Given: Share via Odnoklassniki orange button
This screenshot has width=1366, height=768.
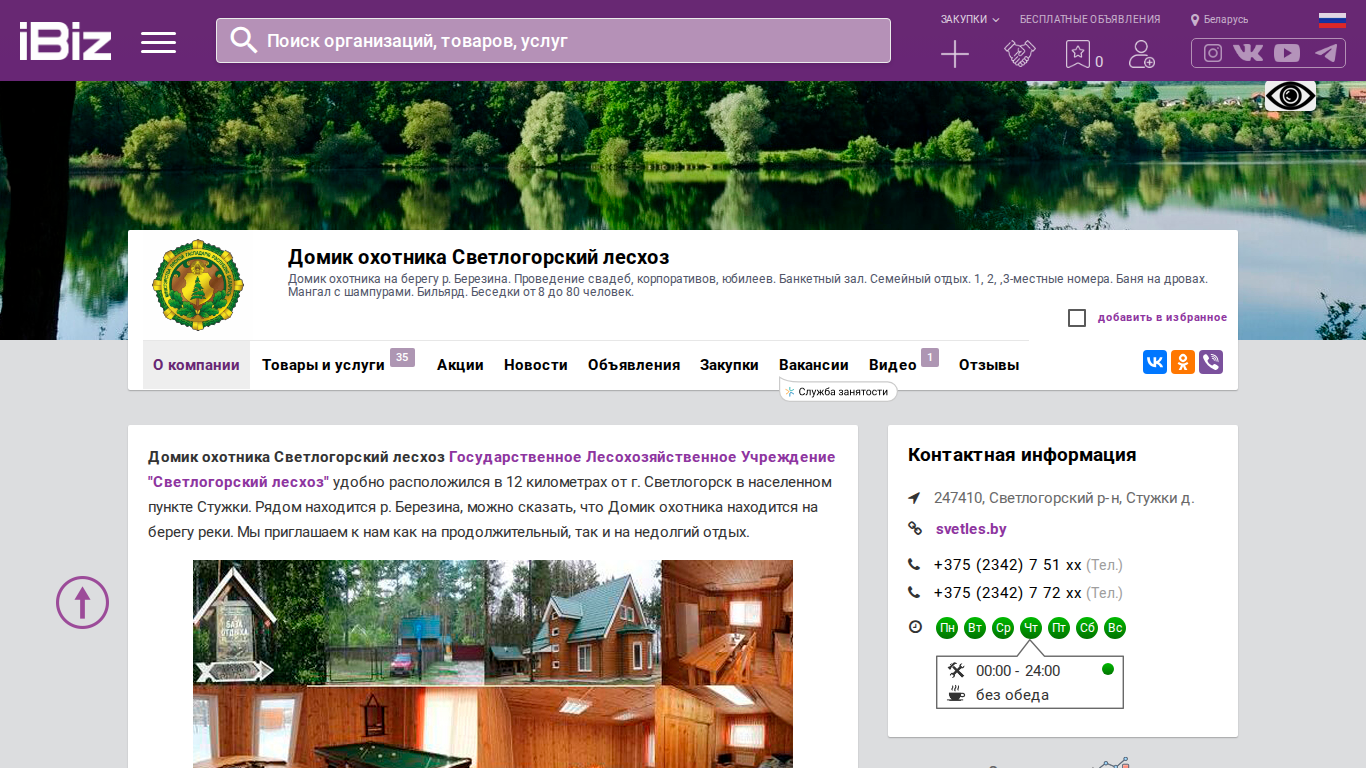Looking at the screenshot, I should (x=1183, y=362).
